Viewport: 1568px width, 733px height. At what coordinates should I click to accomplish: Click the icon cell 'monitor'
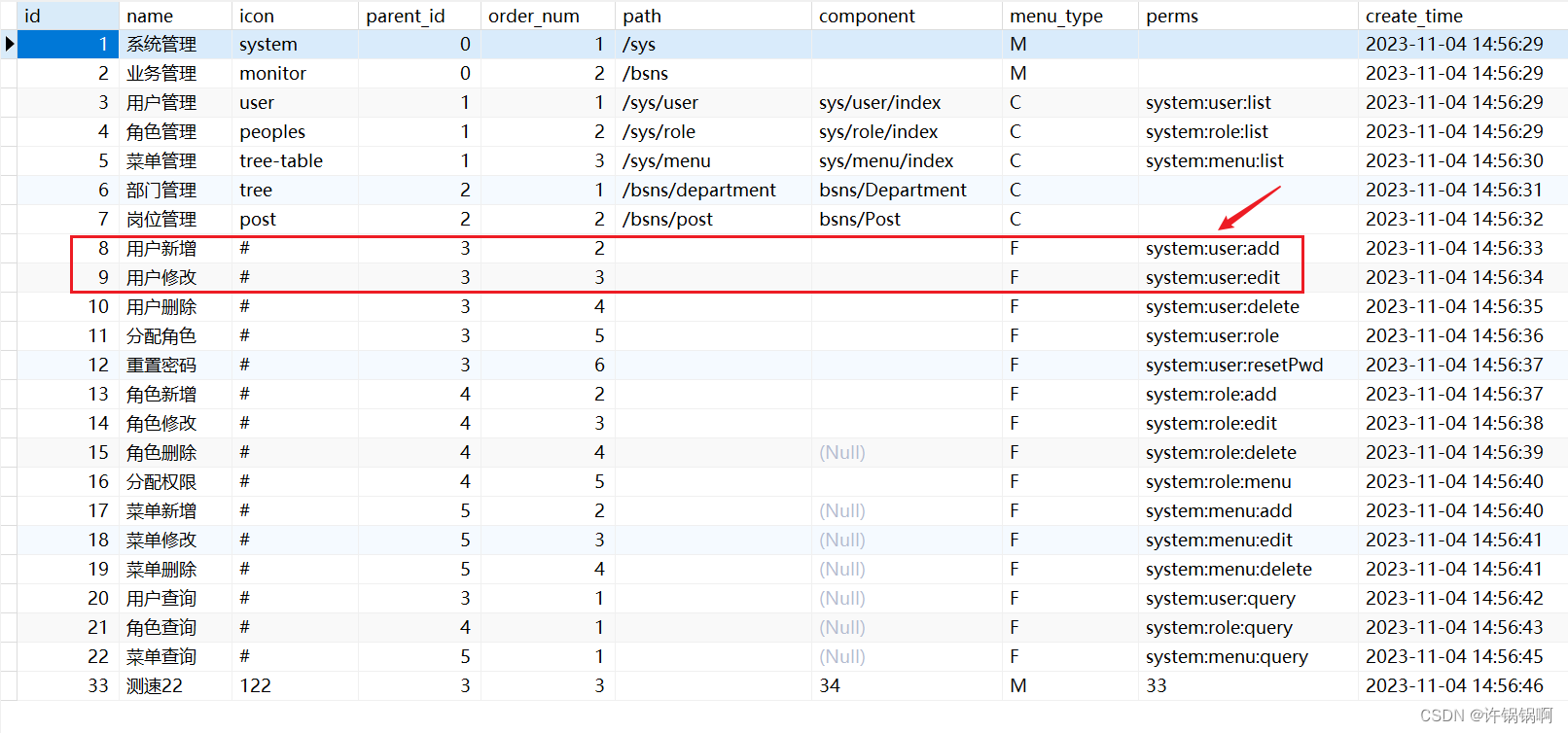pos(295,74)
